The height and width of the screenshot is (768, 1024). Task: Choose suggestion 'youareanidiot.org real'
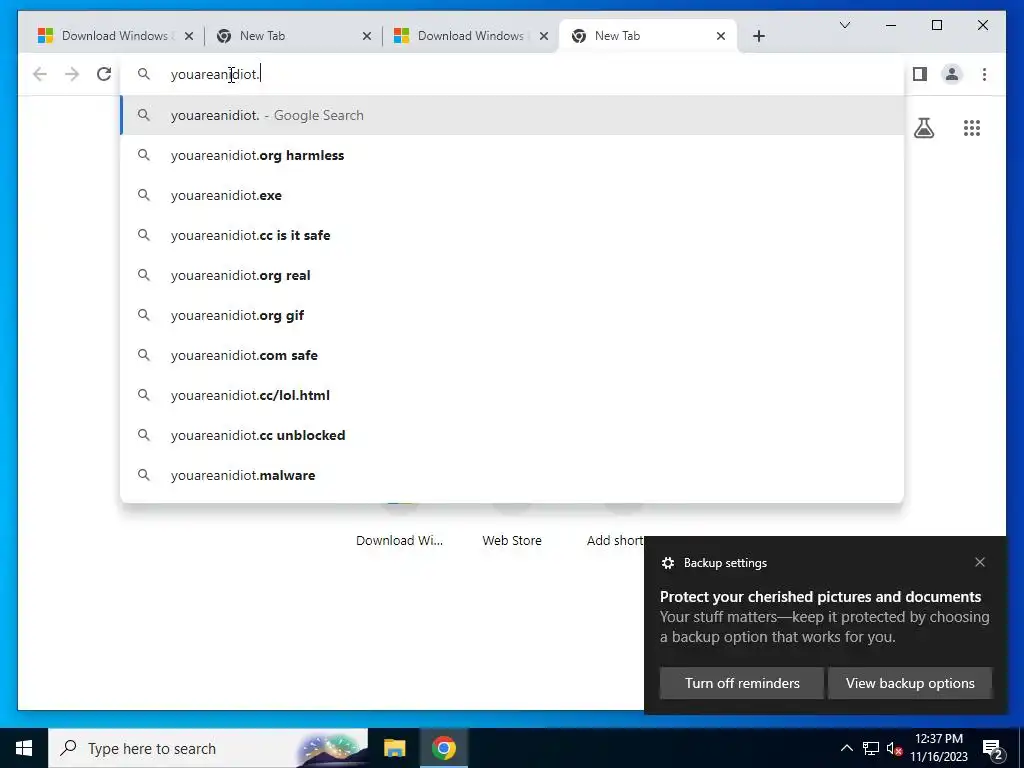coord(513,275)
